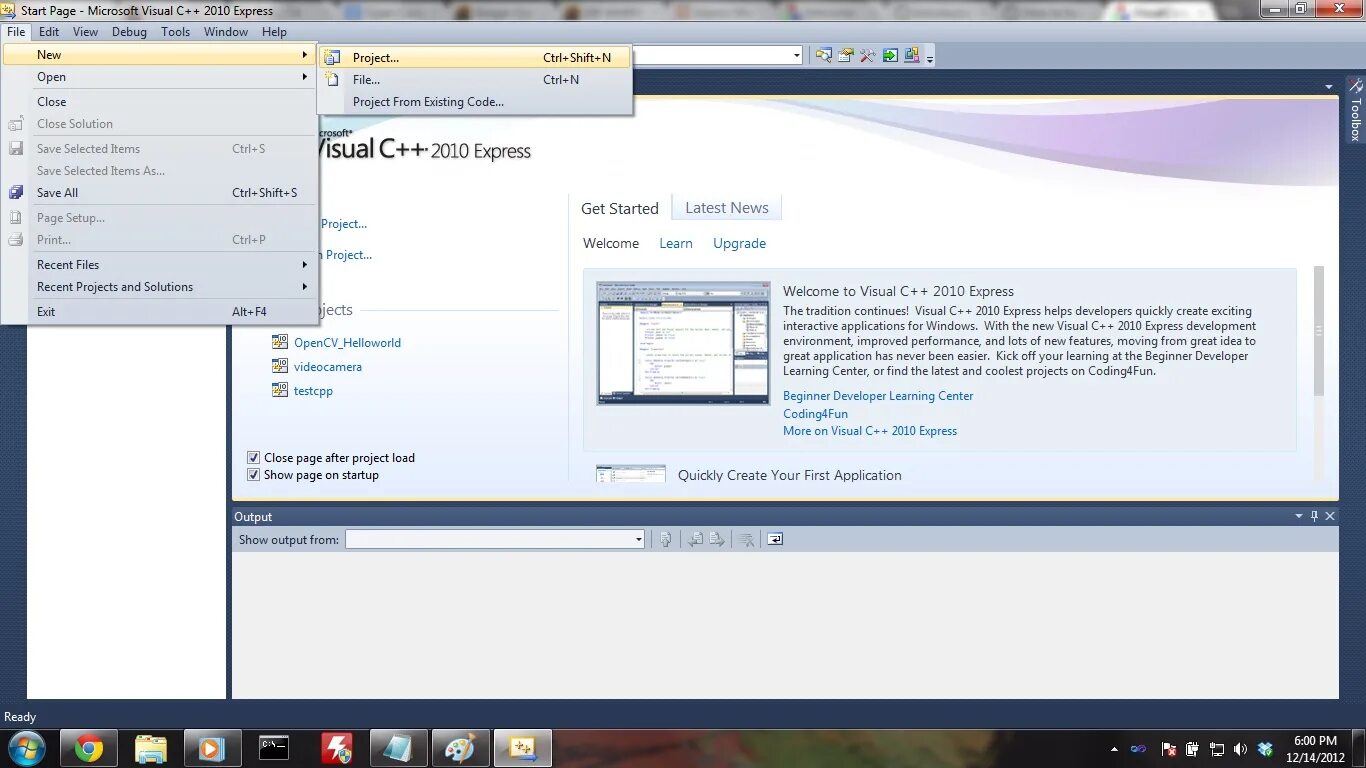Toggle Word Wrap in Output panel

click(775, 539)
